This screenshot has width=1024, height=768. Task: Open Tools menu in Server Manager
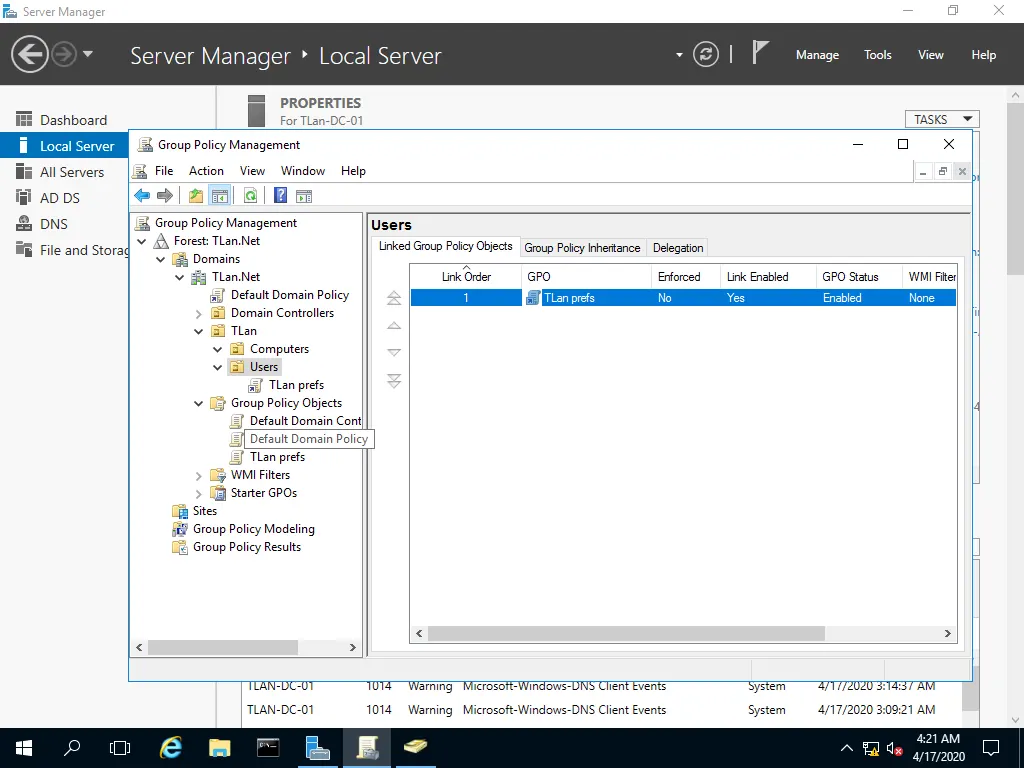pos(877,55)
